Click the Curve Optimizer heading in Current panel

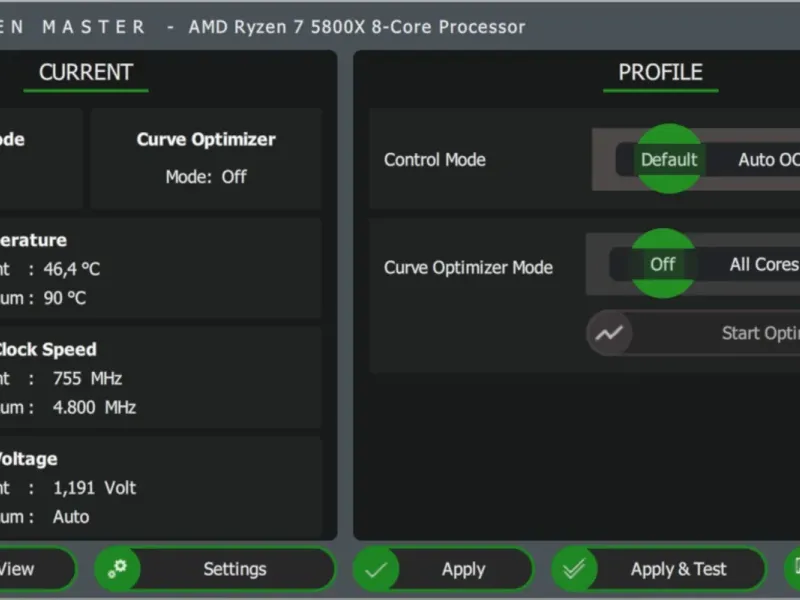(206, 139)
